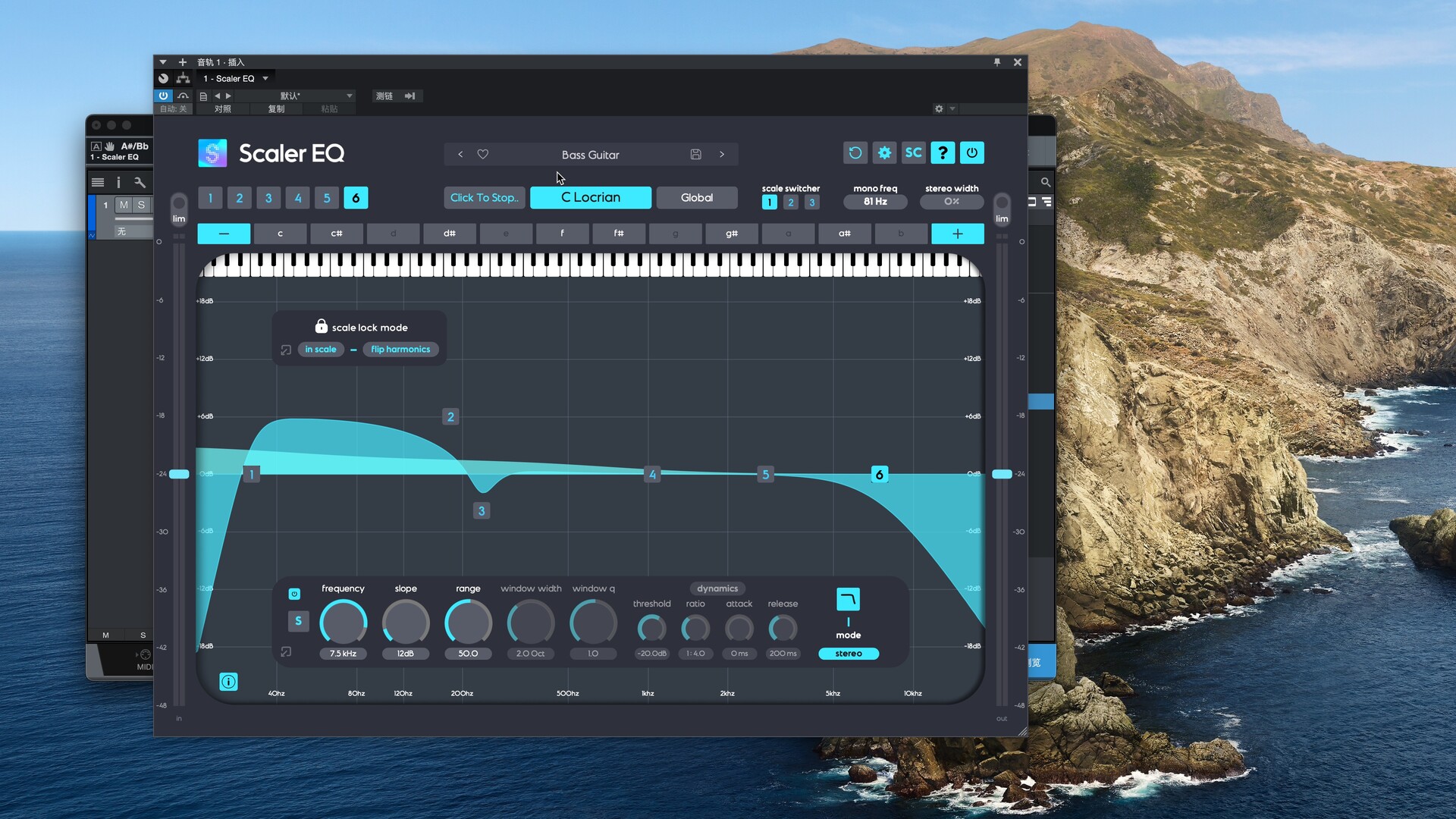Screen dimensions: 1456x819
Task: Toggle 'flip harmonics' option
Action: pos(400,350)
